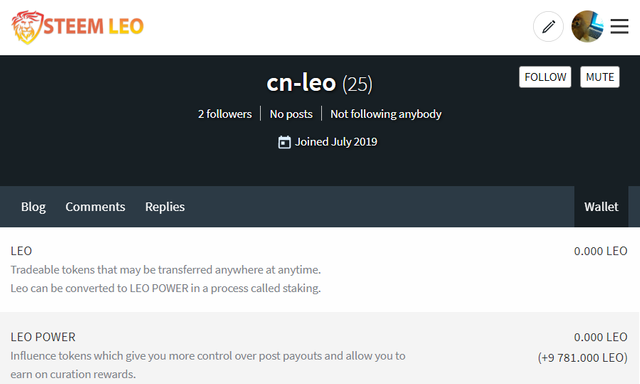This screenshot has width=640, height=384.
Task: Open the Wallet tab
Action: point(601,206)
